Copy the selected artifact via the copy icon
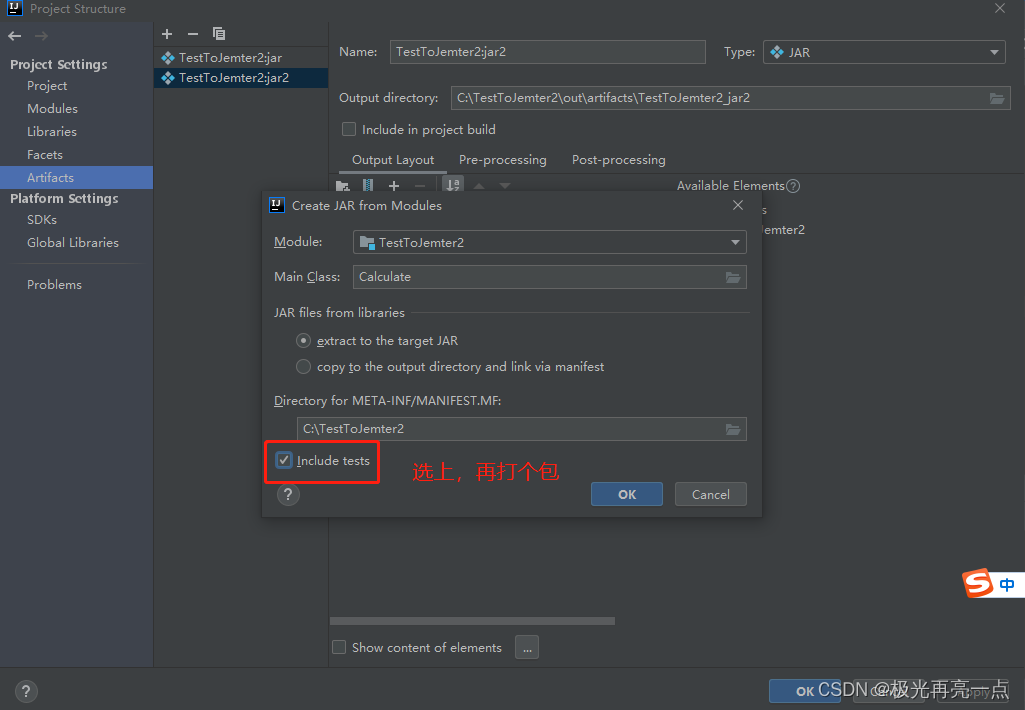Viewport: 1025px width, 710px height. tap(218, 34)
